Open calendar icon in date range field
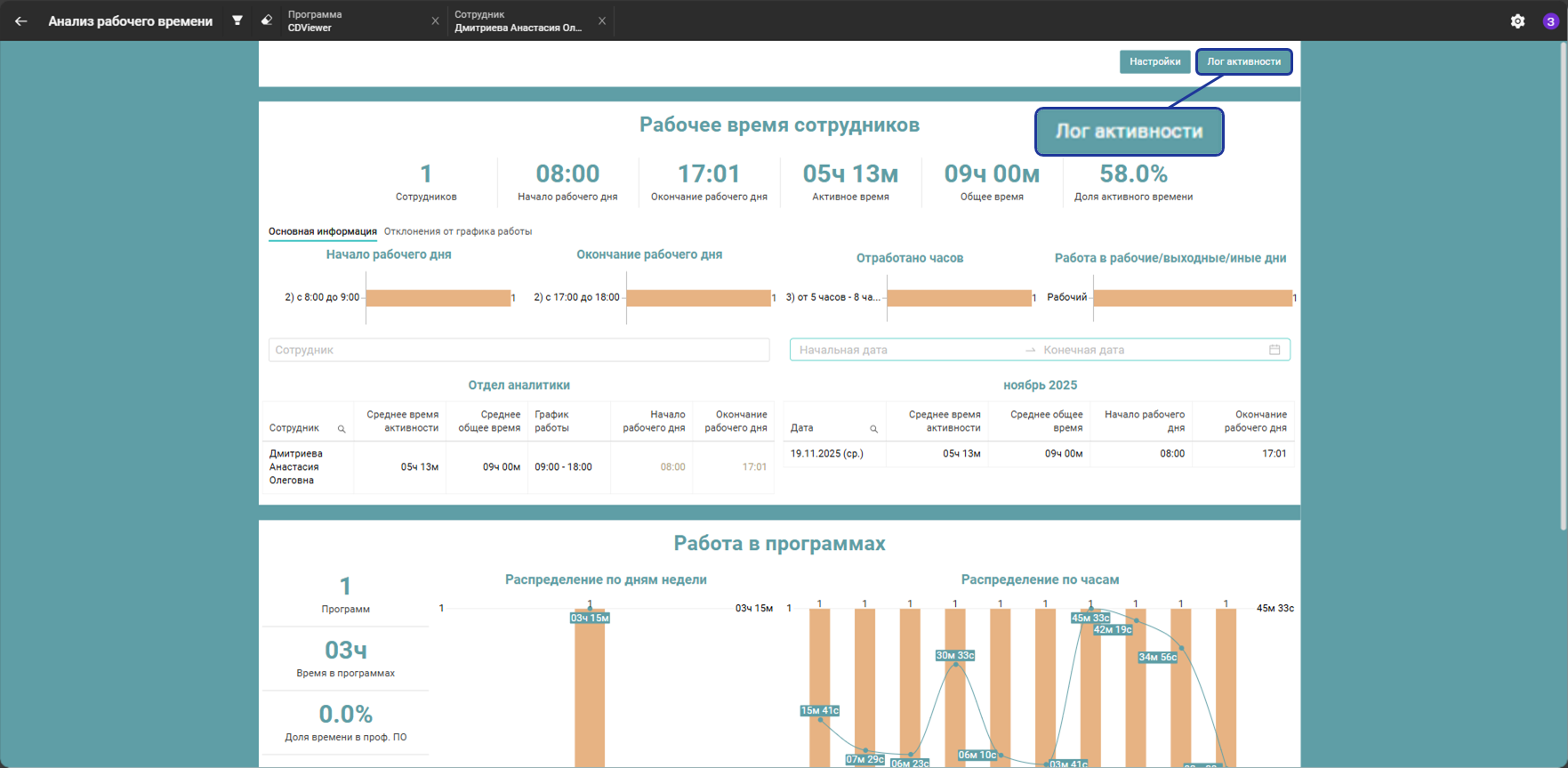The width and height of the screenshot is (1568, 768). click(1275, 350)
